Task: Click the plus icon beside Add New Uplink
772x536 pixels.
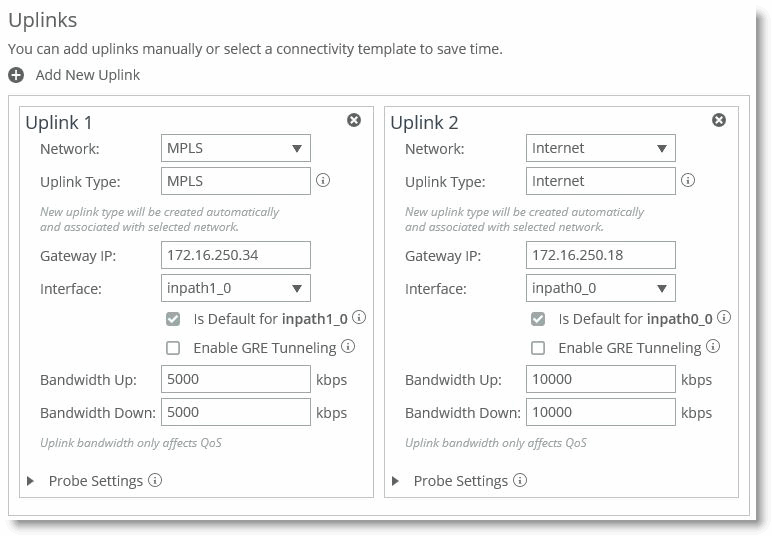Action: [16, 75]
